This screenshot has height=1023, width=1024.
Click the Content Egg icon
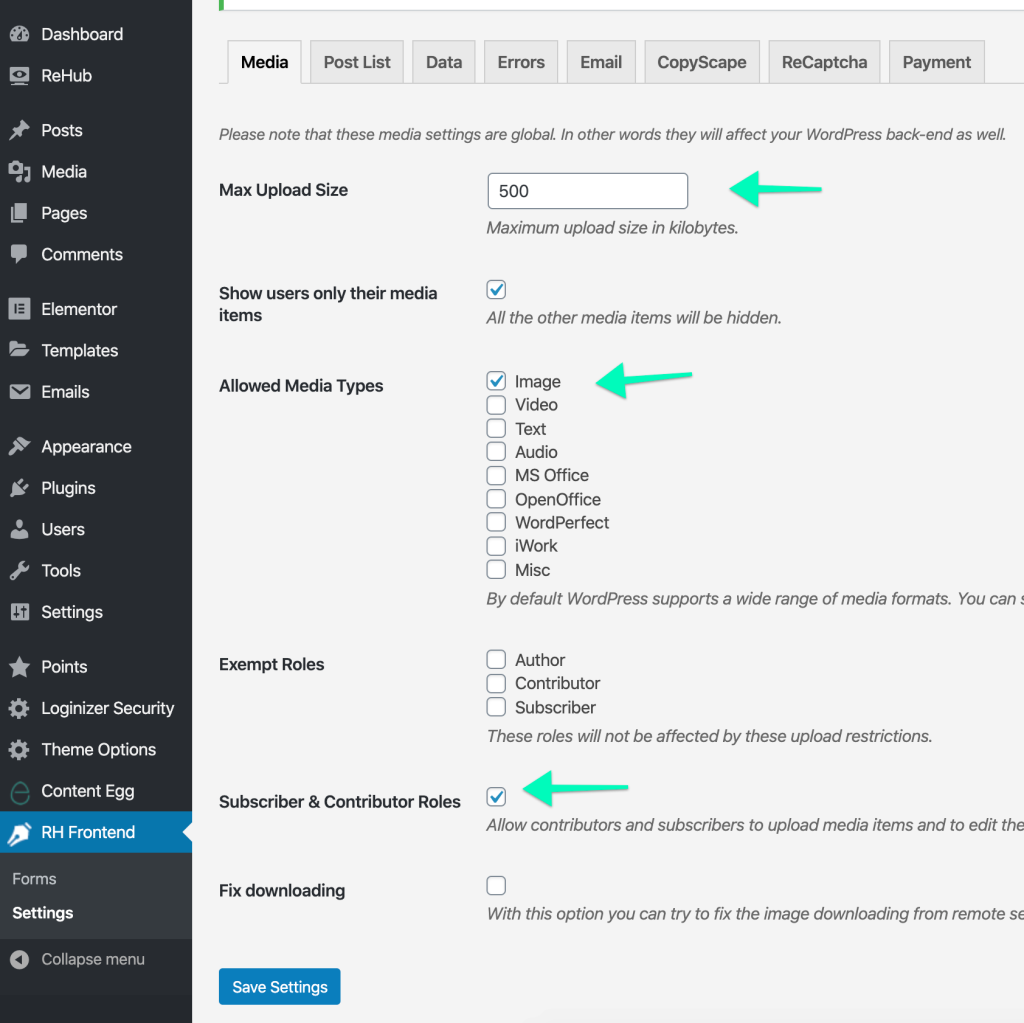19,791
